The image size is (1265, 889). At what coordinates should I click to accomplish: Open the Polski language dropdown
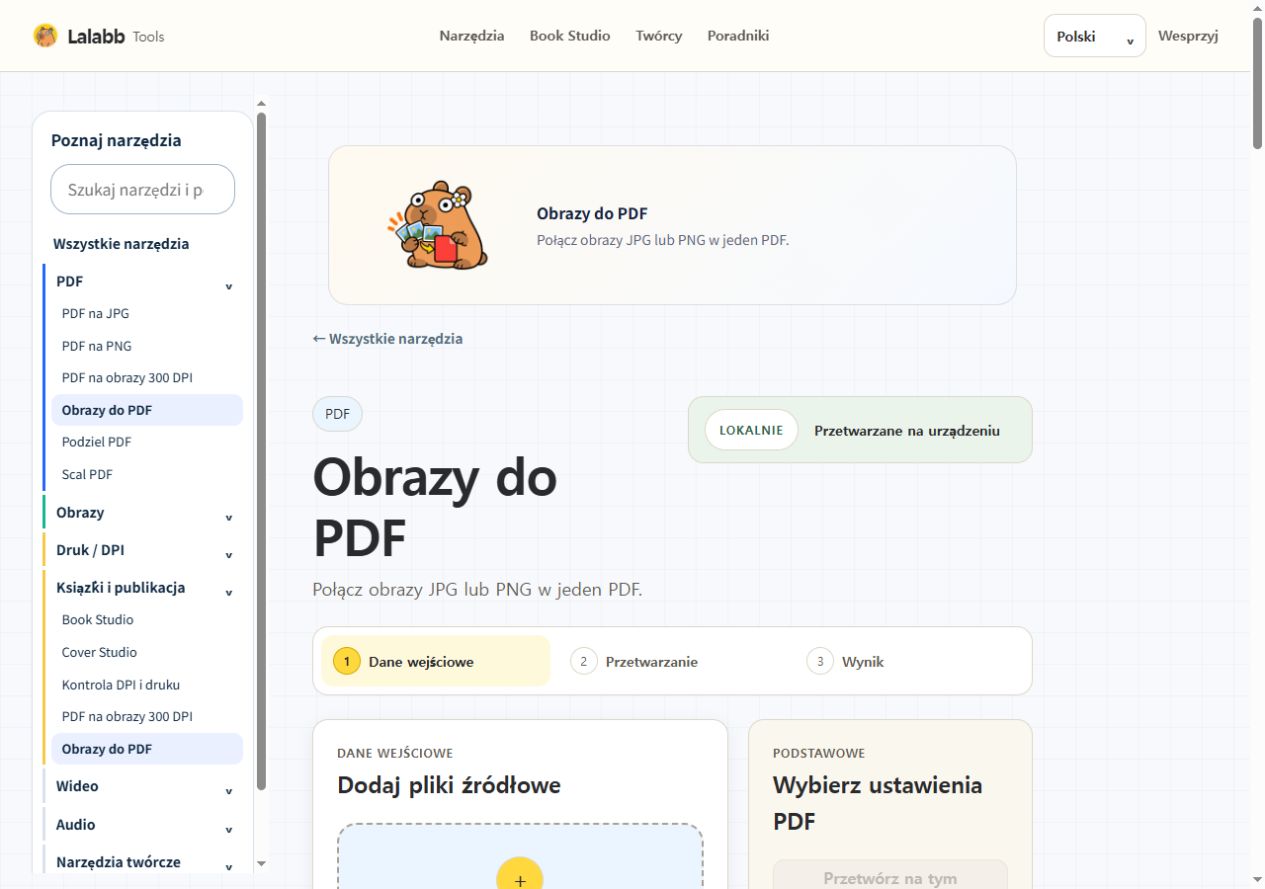tap(1095, 36)
